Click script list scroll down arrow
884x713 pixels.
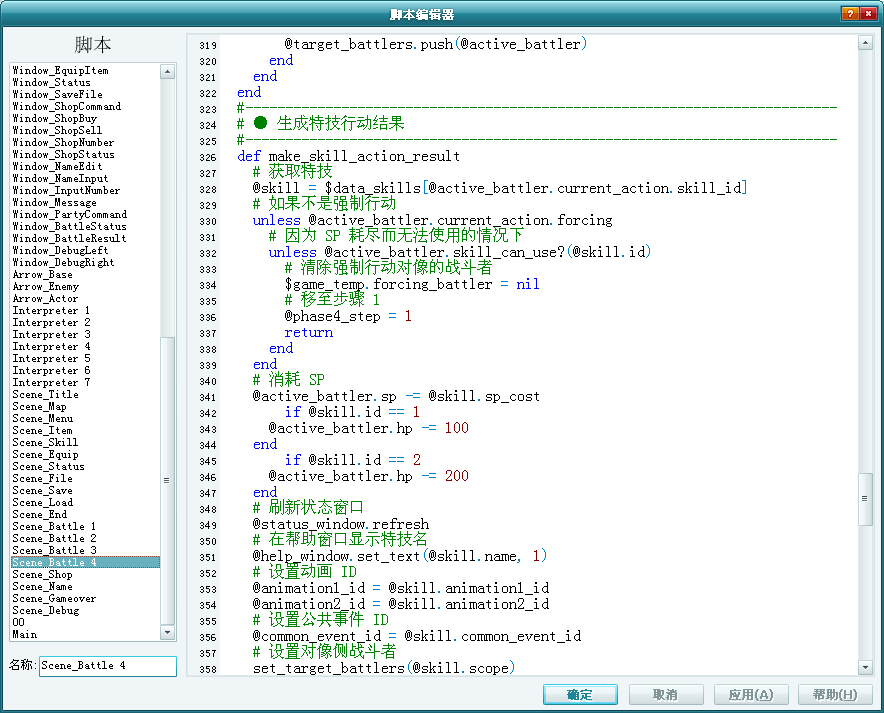167,632
